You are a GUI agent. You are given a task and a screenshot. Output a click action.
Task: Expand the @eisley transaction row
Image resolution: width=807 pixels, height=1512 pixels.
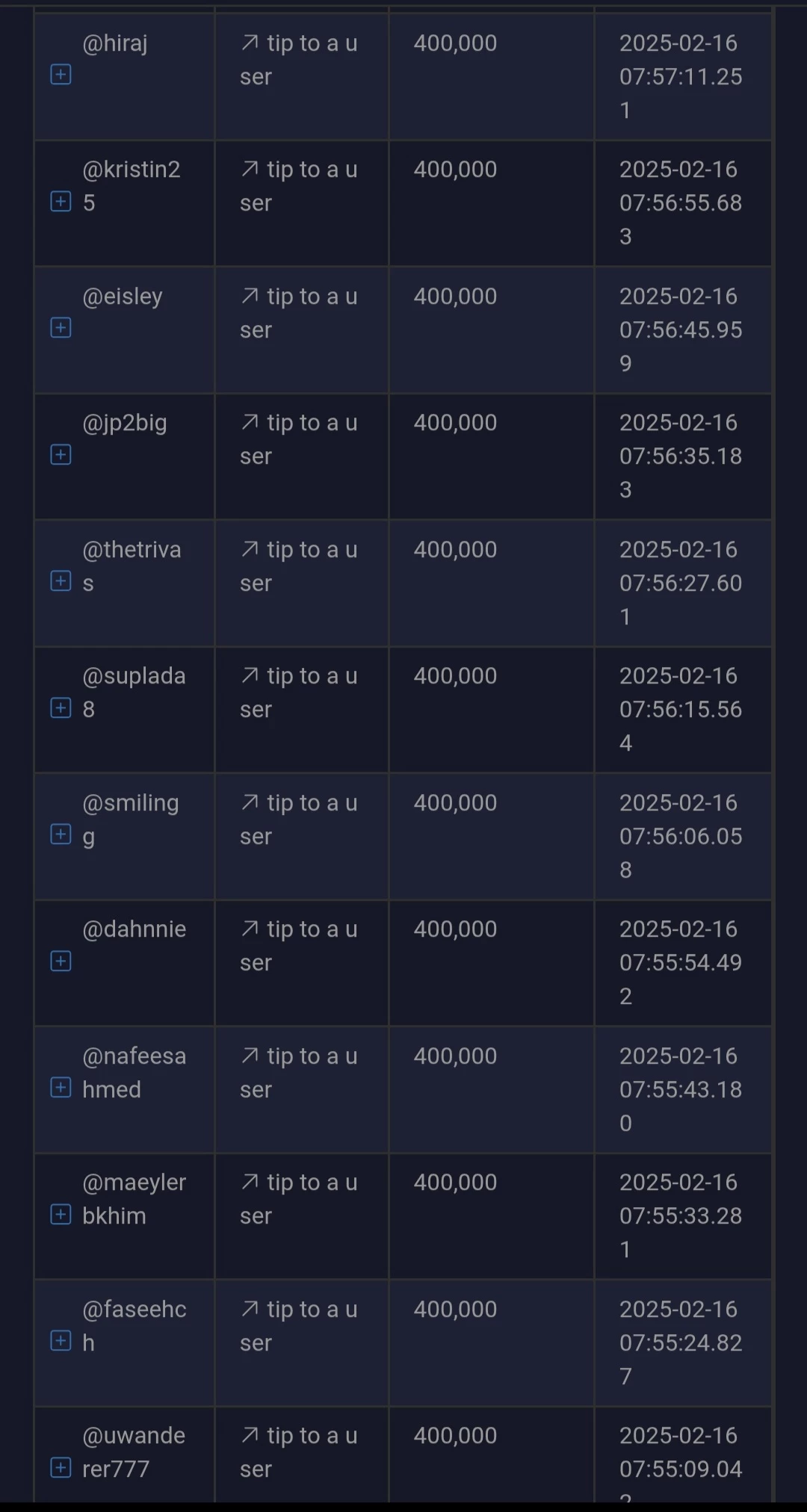(x=61, y=328)
